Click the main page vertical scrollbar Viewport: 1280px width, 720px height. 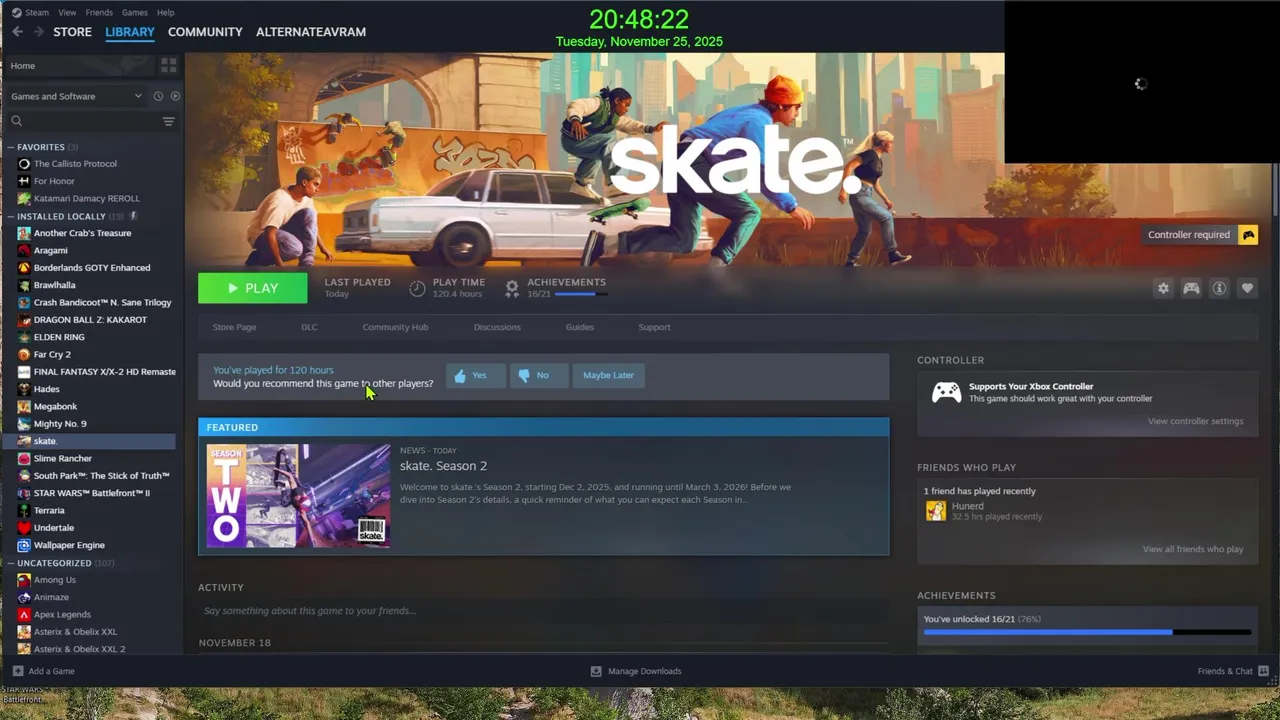[1275, 190]
